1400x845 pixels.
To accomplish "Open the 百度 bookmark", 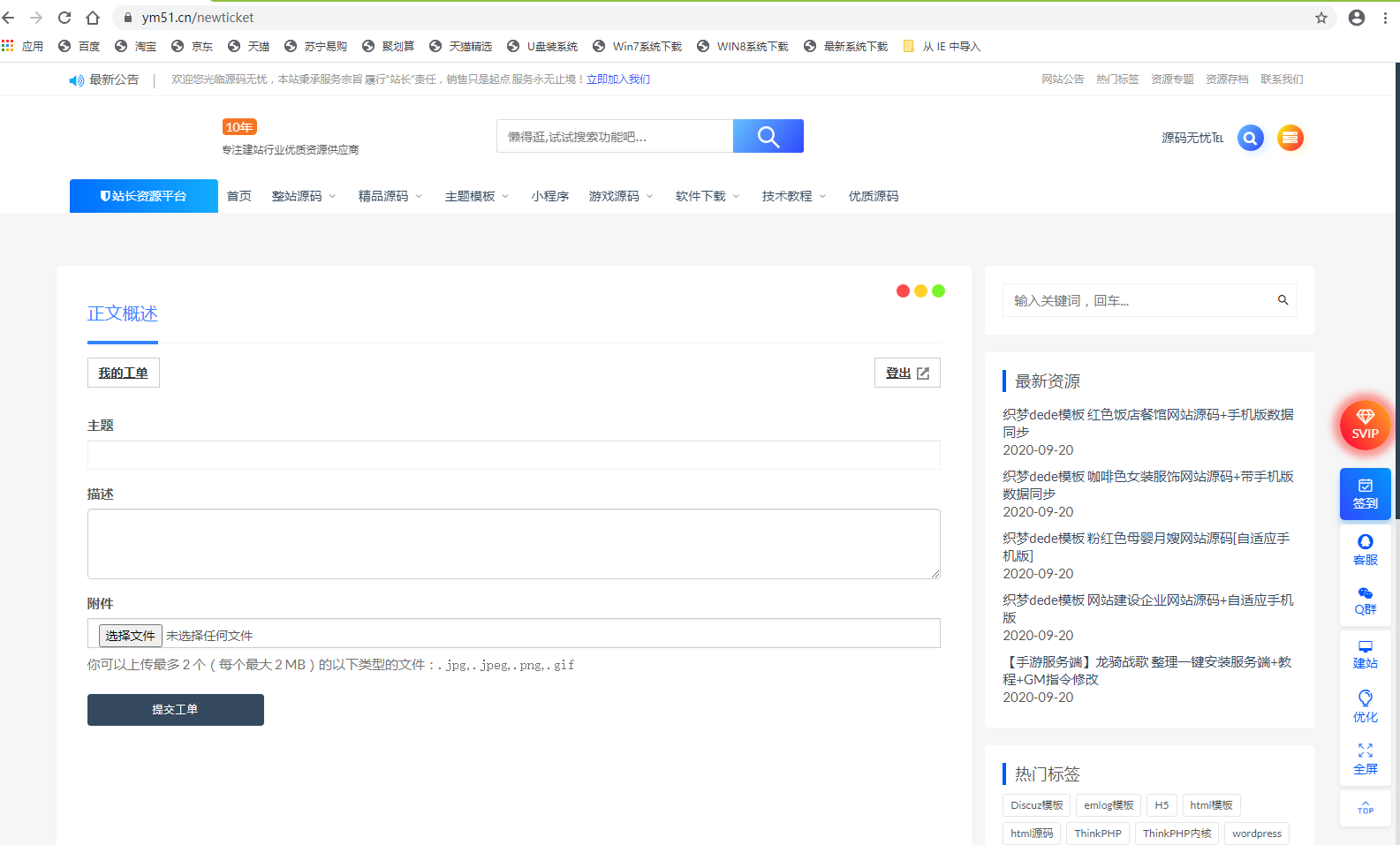I will pyautogui.click(x=79, y=46).
